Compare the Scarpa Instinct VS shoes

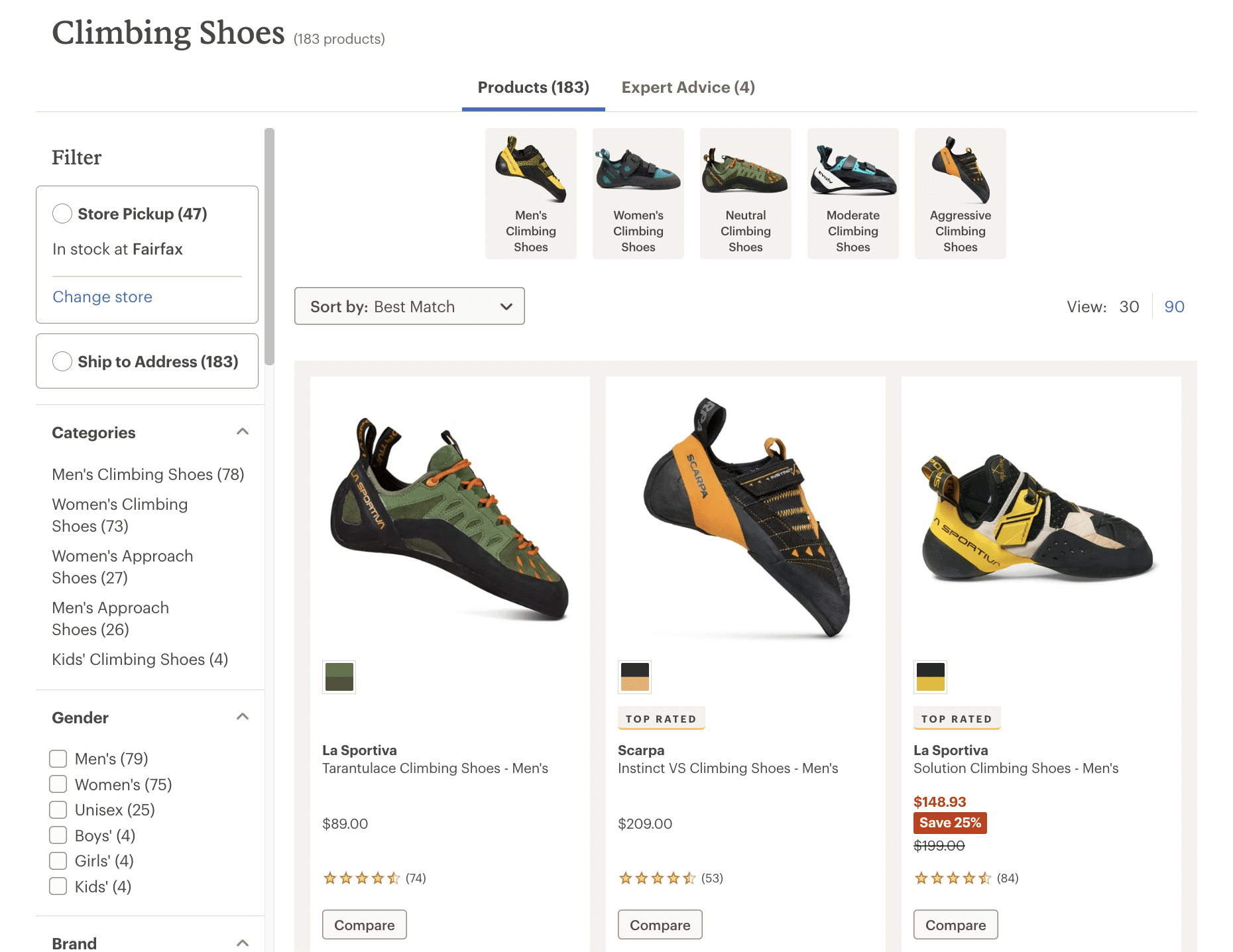660,925
